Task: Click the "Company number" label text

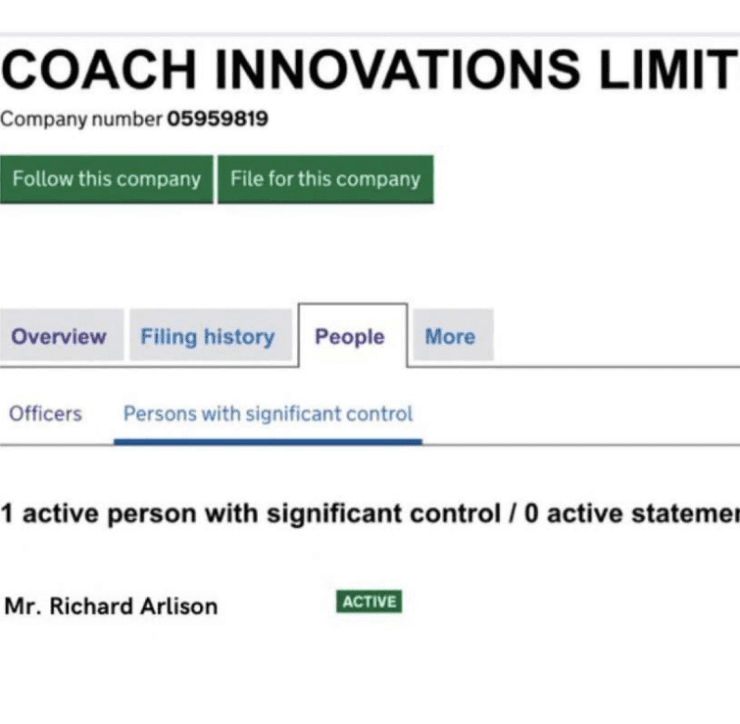Action: [x=81, y=120]
